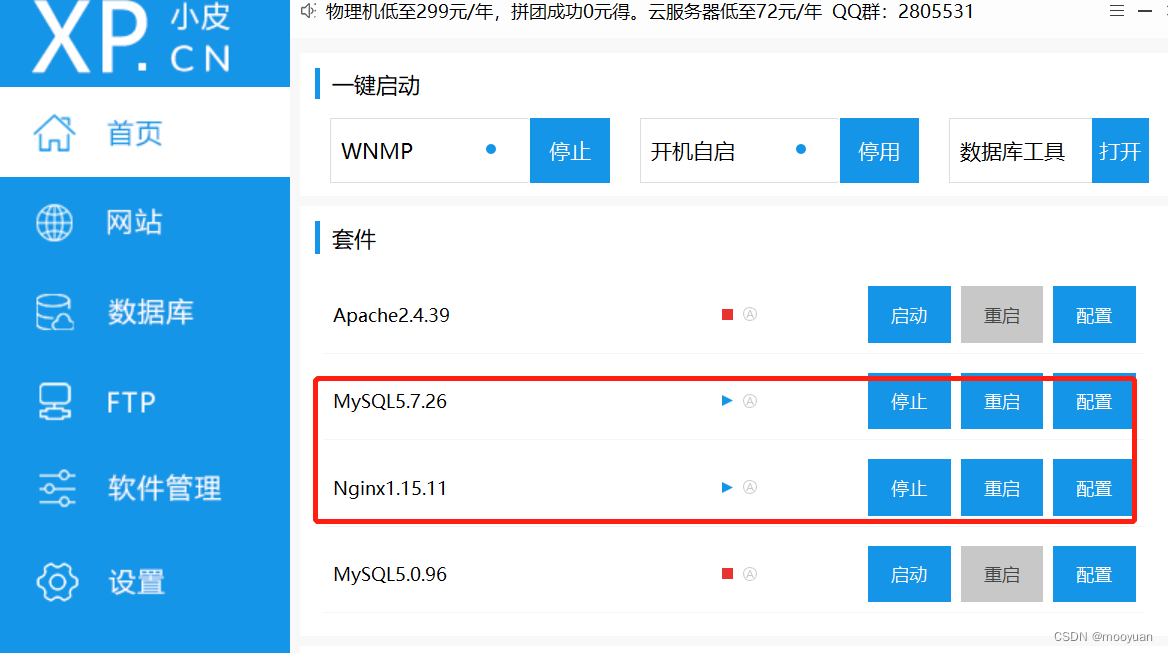Screen dimensions: 1168x653
Task: Click the FTP server icon
Action: [x=55, y=401]
